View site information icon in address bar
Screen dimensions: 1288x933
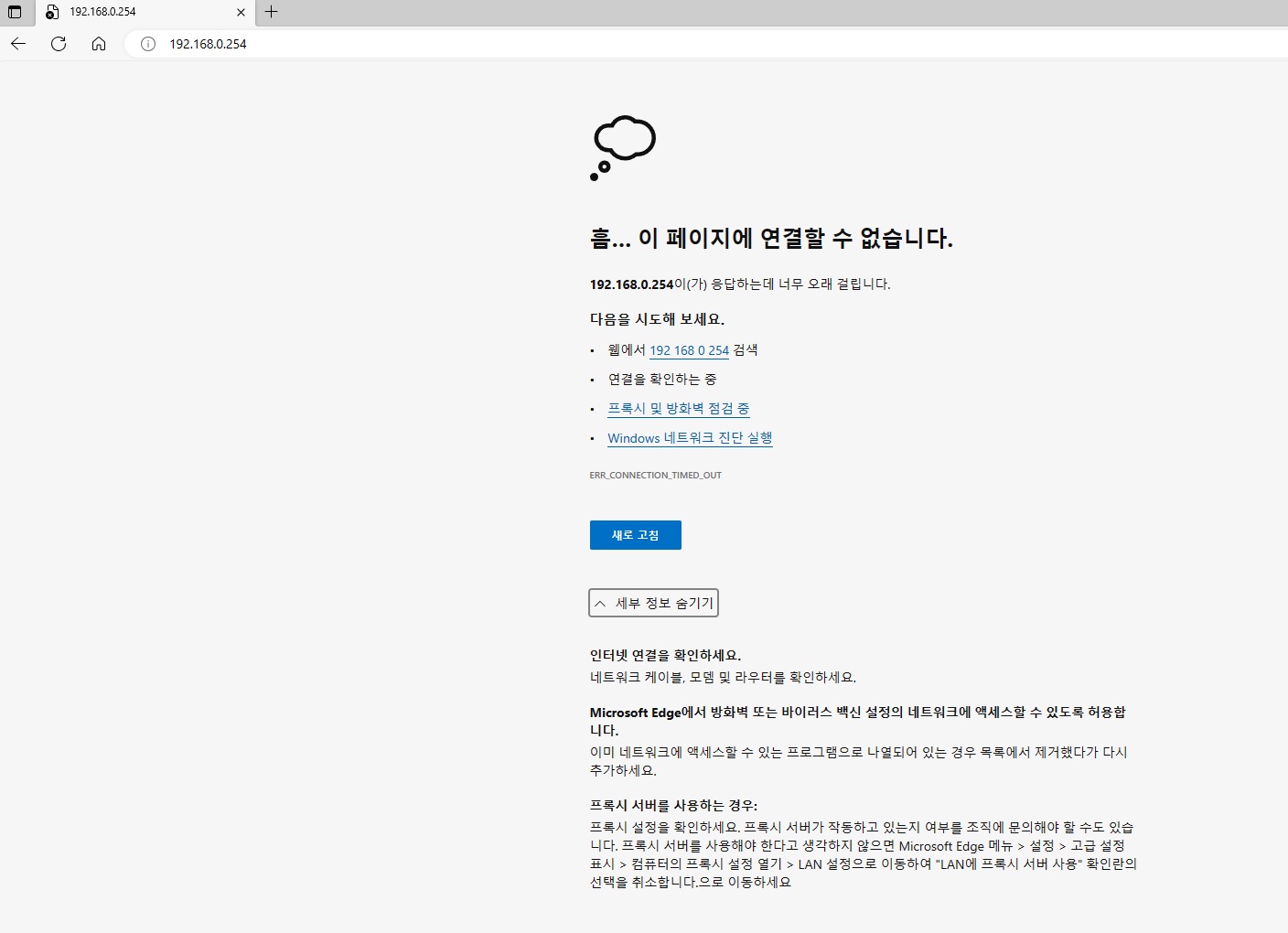(x=148, y=44)
